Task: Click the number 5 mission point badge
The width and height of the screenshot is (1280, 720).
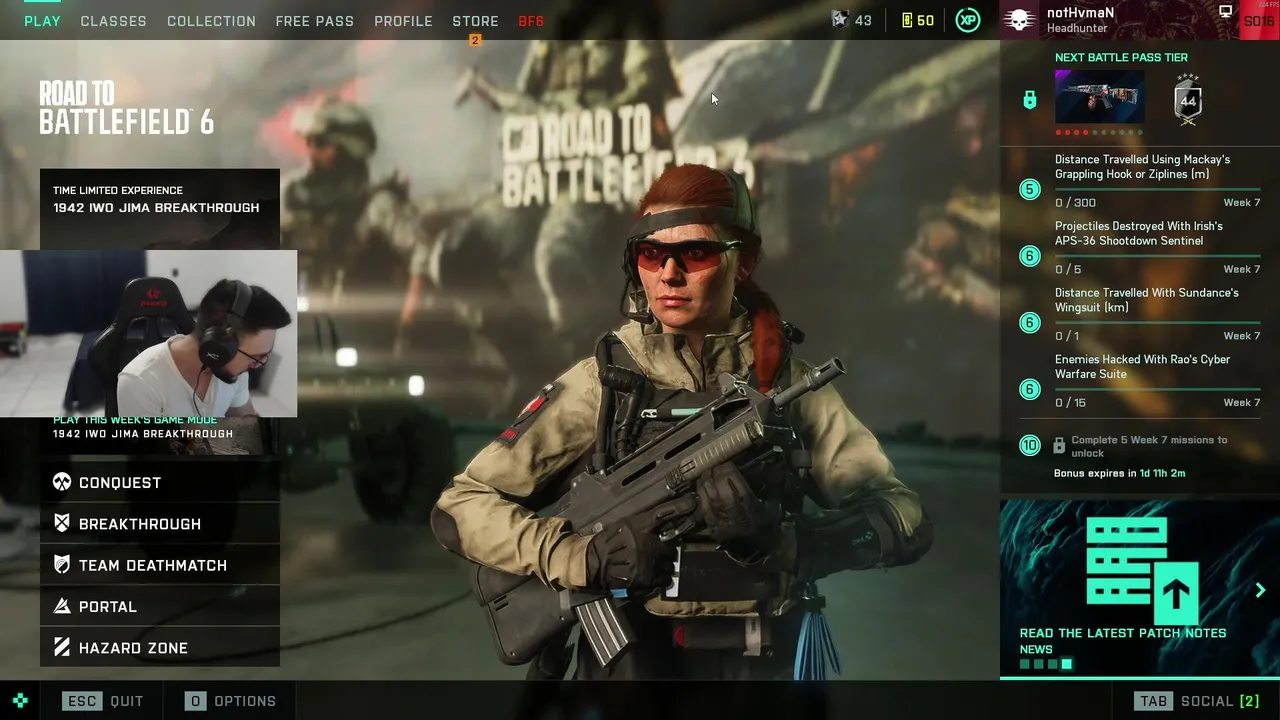Action: coord(1029,189)
